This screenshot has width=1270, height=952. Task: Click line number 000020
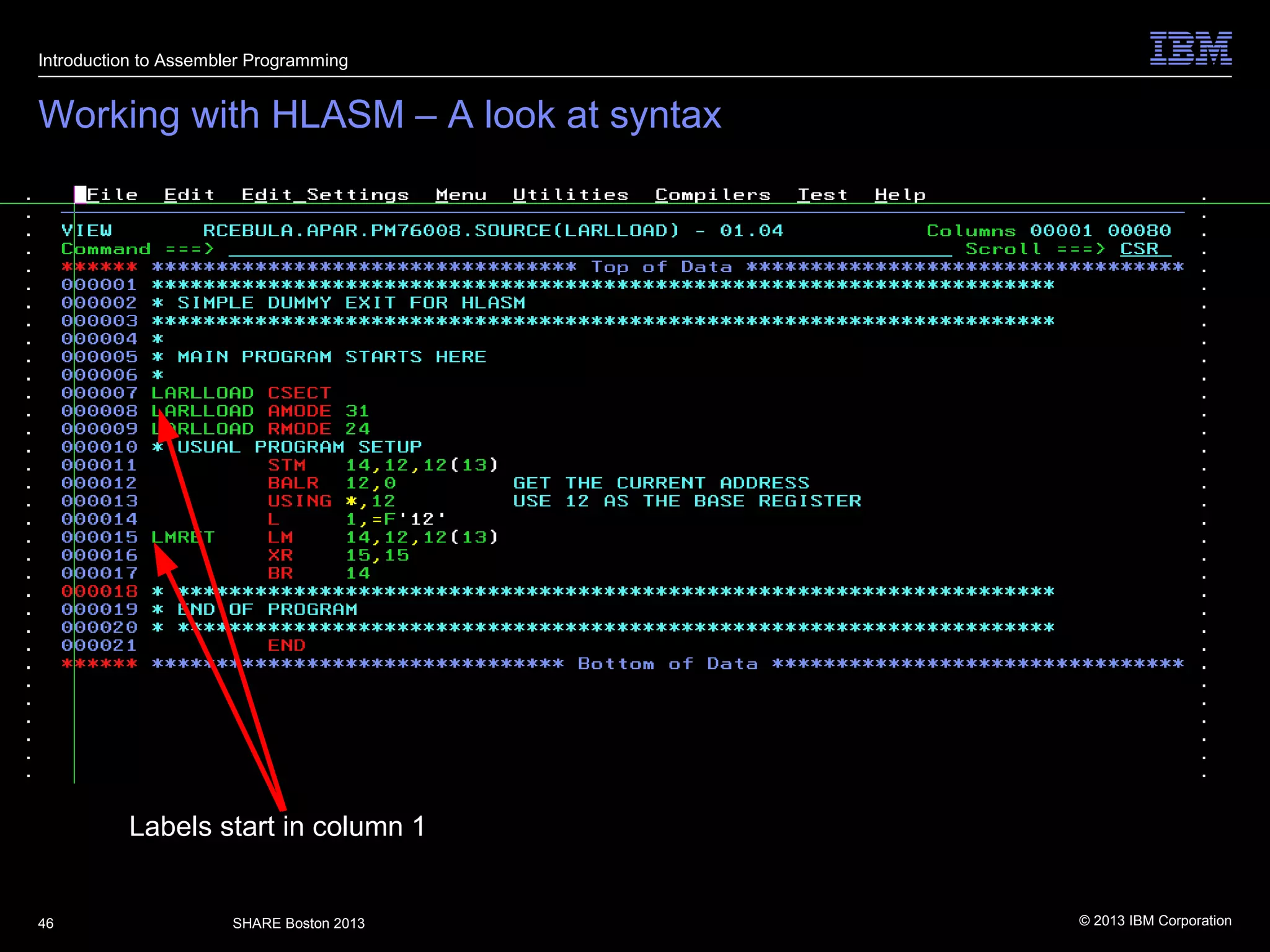[99, 627]
